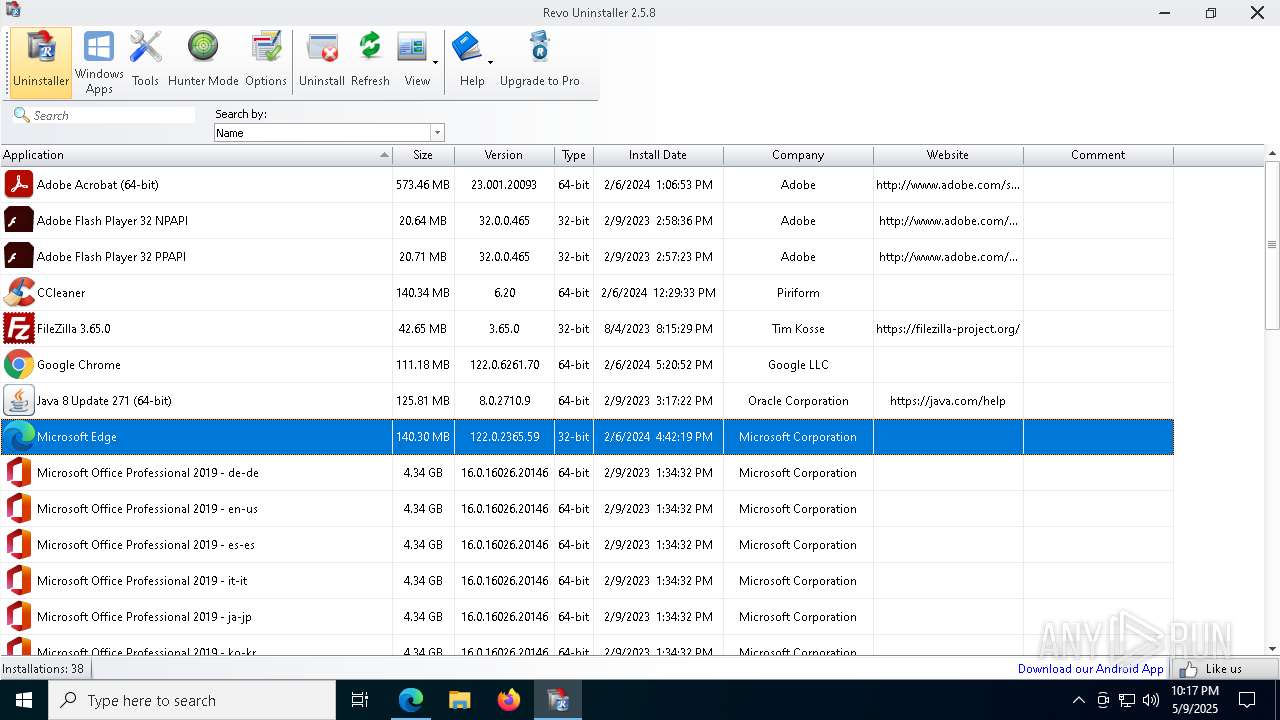Image resolution: width=1280 pixels, height=720 pixels.
Task: Select Adobe Flash Player 32 NPAPI icon
Action: coord(18,220)
